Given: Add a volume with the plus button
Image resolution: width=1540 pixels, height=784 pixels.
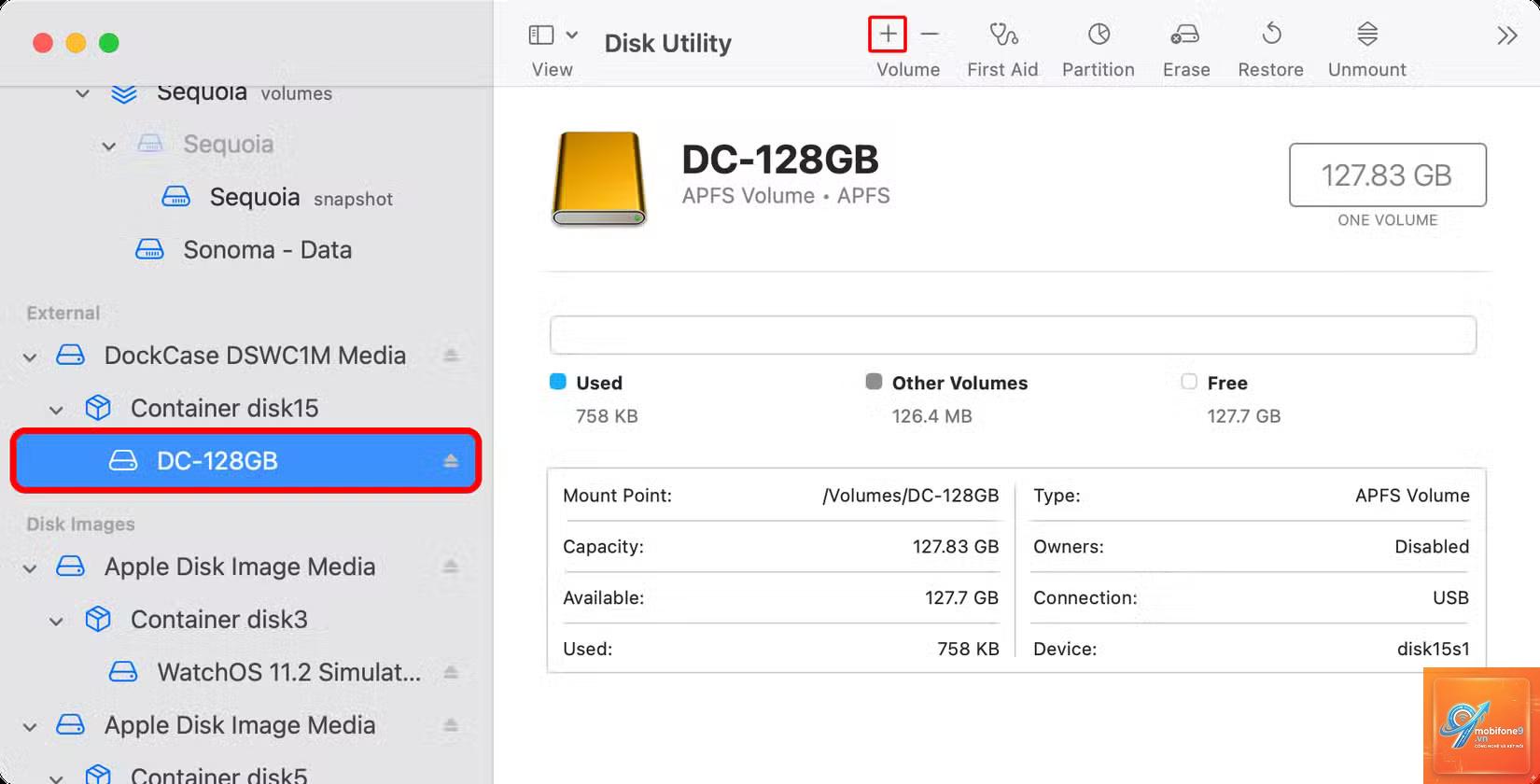Looking at the screenshot, I should 888,35.
